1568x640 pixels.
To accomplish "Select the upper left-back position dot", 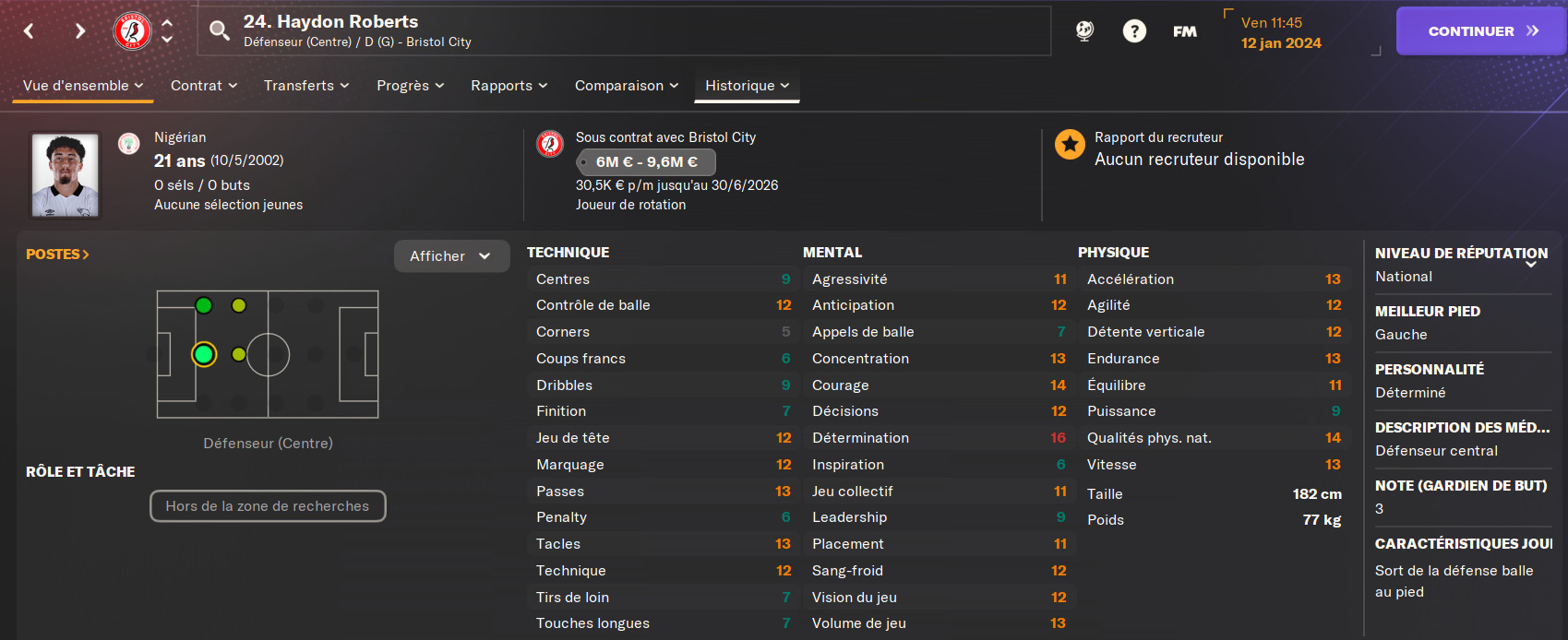I will pos(204,305).
